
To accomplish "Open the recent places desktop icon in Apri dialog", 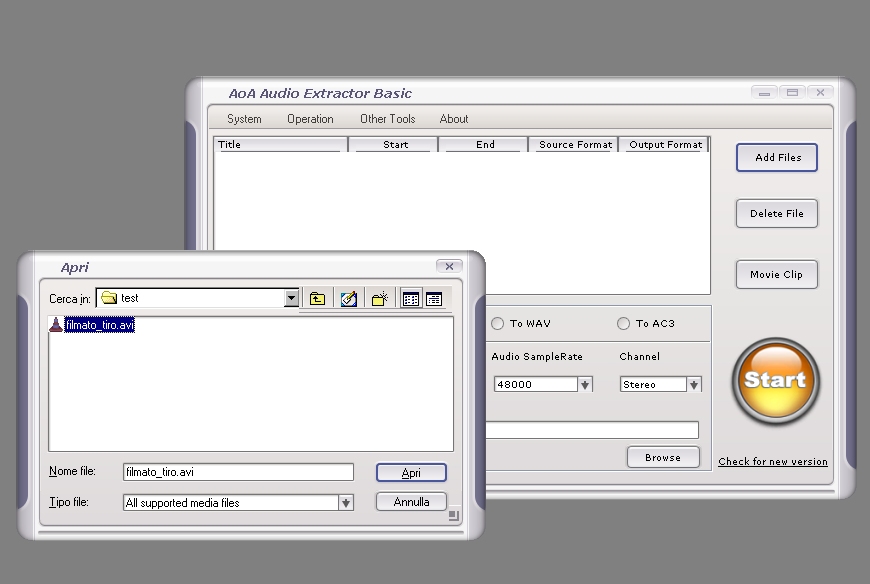I will coord(348,299).
